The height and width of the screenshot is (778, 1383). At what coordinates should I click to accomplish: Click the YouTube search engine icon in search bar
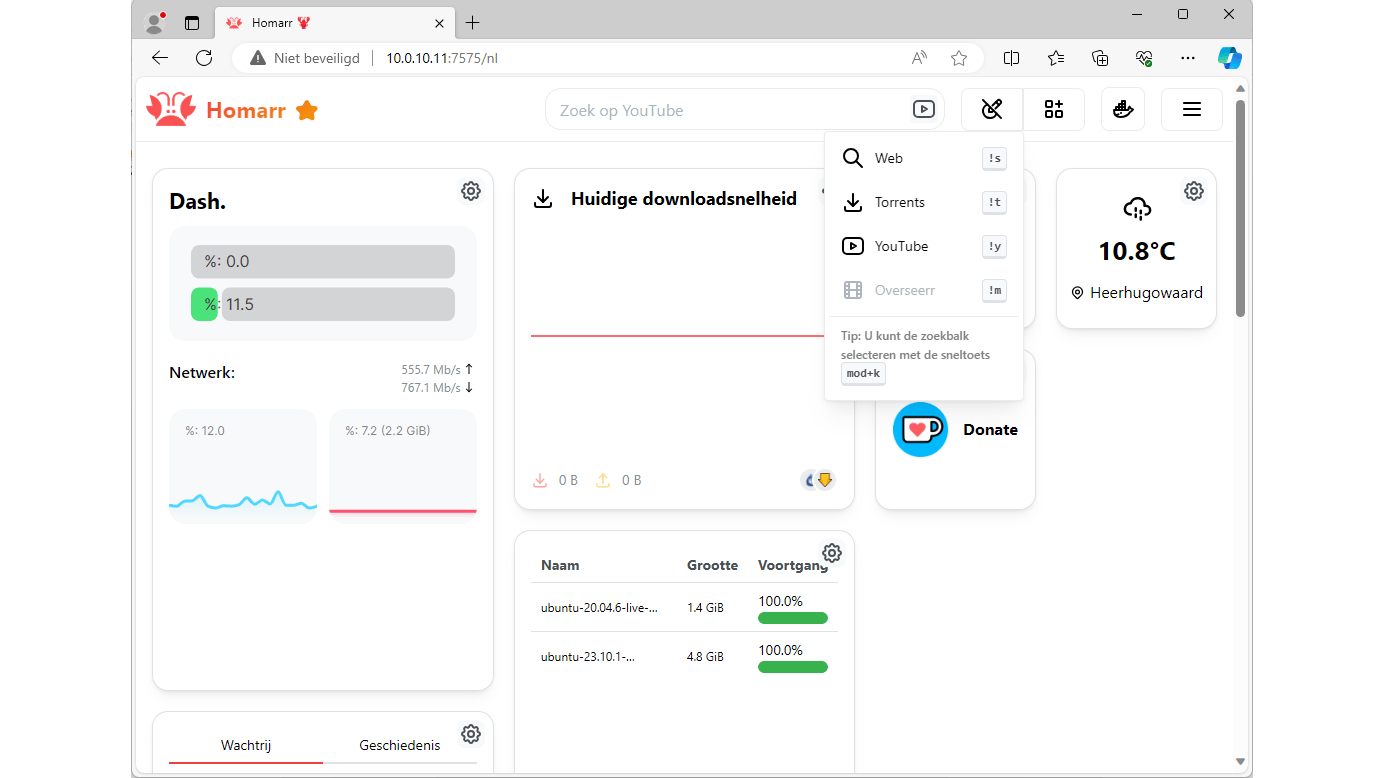coord(924,110)
